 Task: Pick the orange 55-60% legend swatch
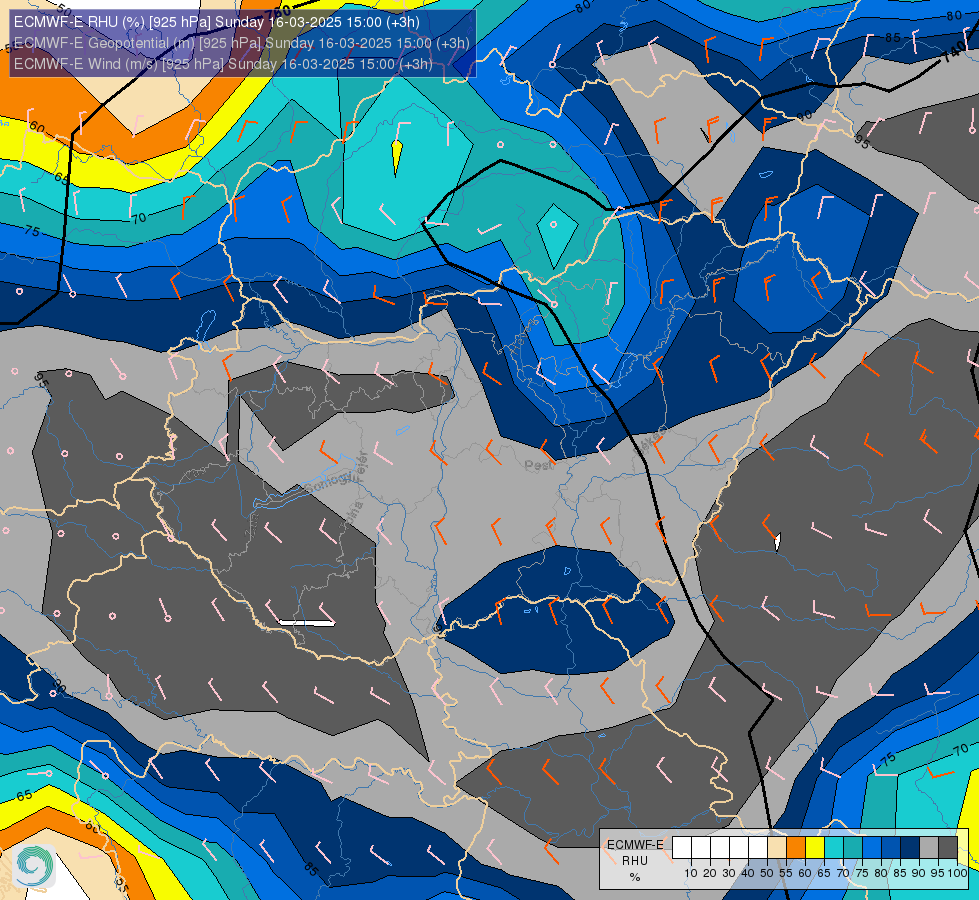pos(795,848)
